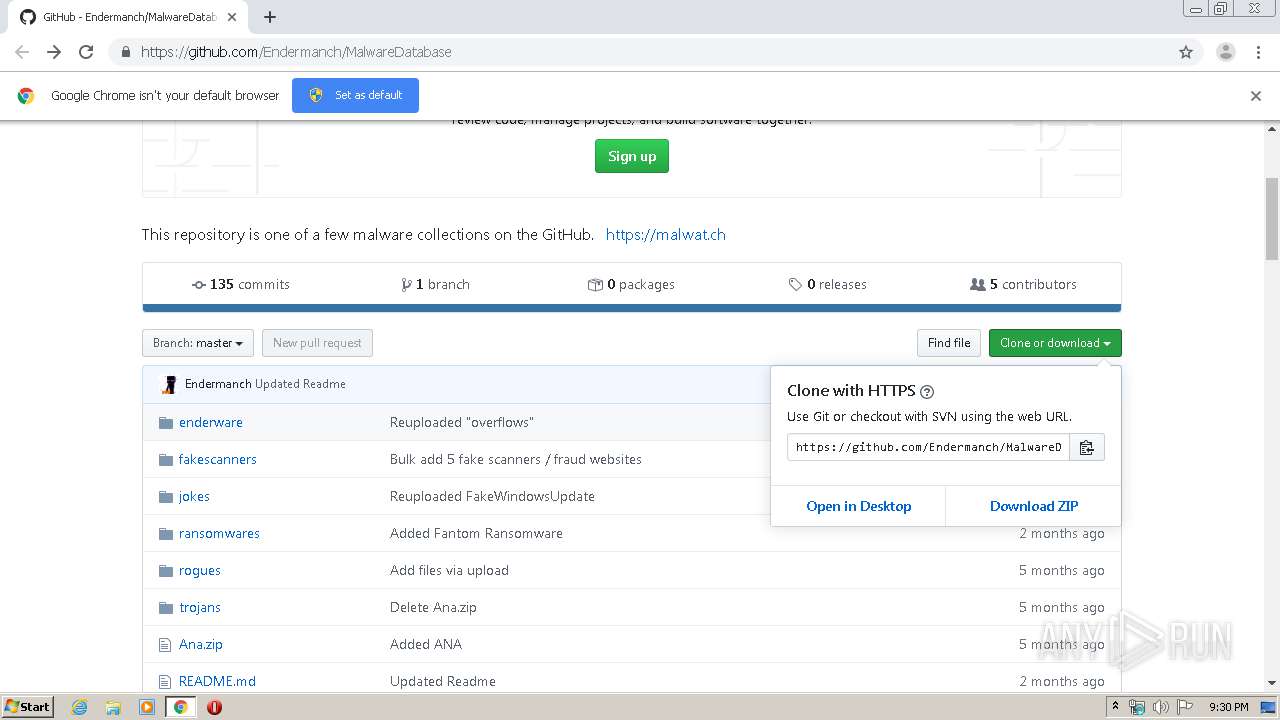
Task: Open Windows Explorer from the taskbar
Action: tap(113, 707)
